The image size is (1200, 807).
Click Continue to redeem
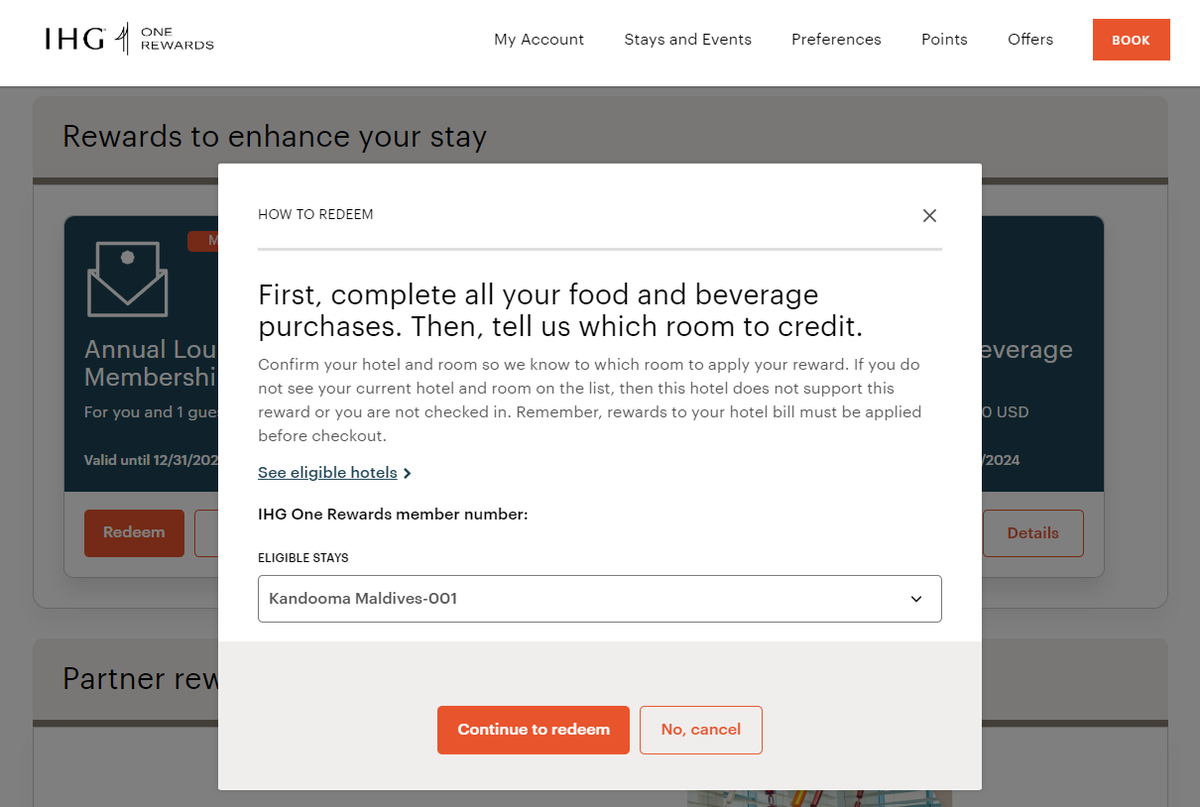pyautogui.click(x=533, y=730)
